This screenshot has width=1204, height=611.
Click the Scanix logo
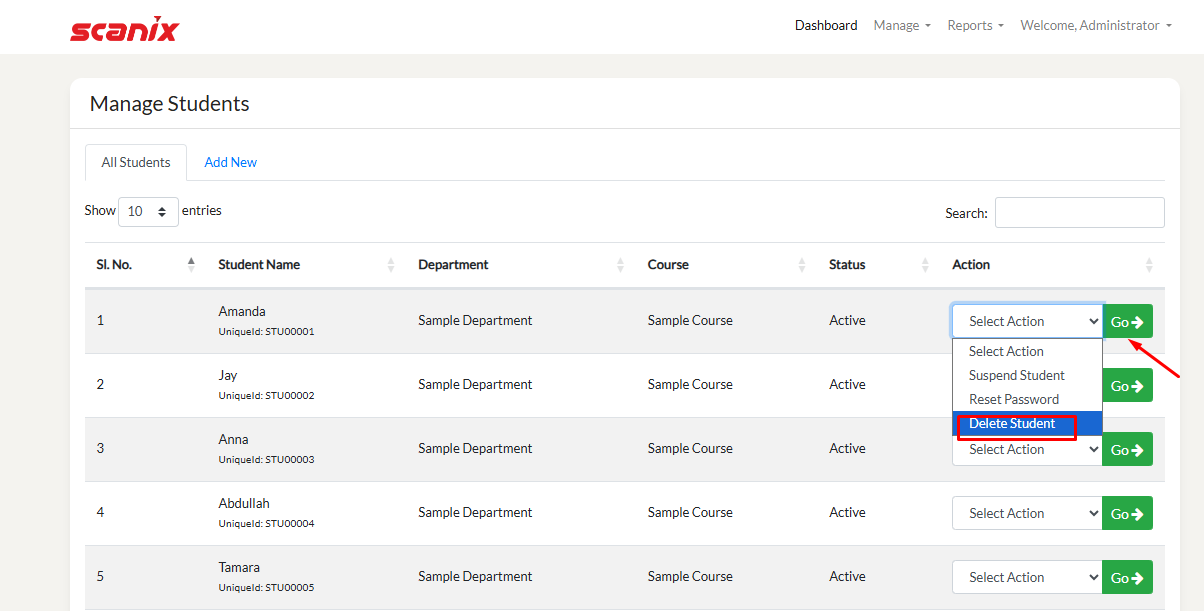[x=124, y=28]
